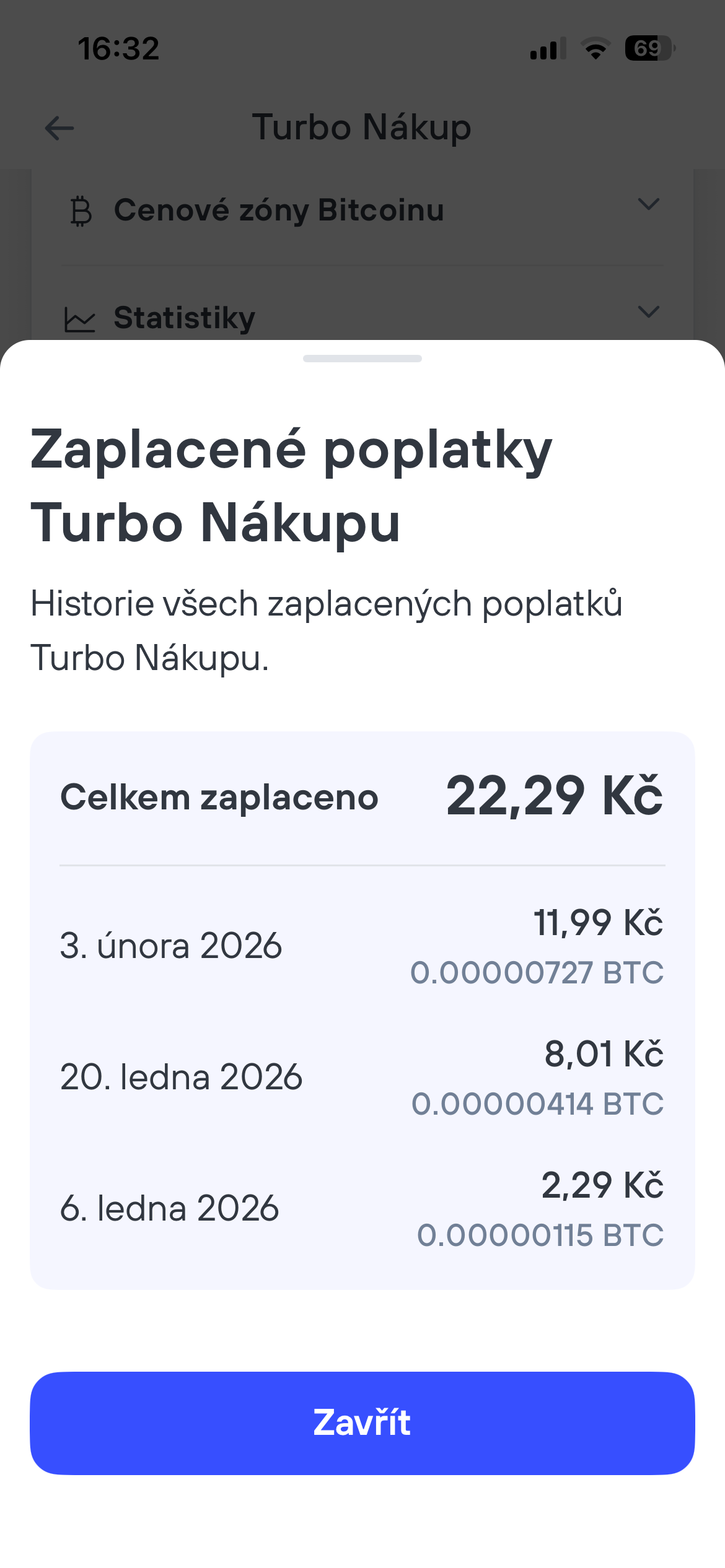The height and width of the screenshot is (1568, 725).
Task: Tap the 0.00000414 BTC value
Action: (x=537, y=1104)
